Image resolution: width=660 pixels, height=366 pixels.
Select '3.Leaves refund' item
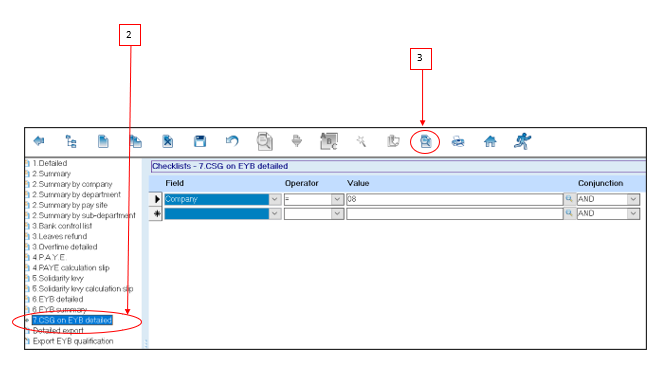(x=59, y=236)
